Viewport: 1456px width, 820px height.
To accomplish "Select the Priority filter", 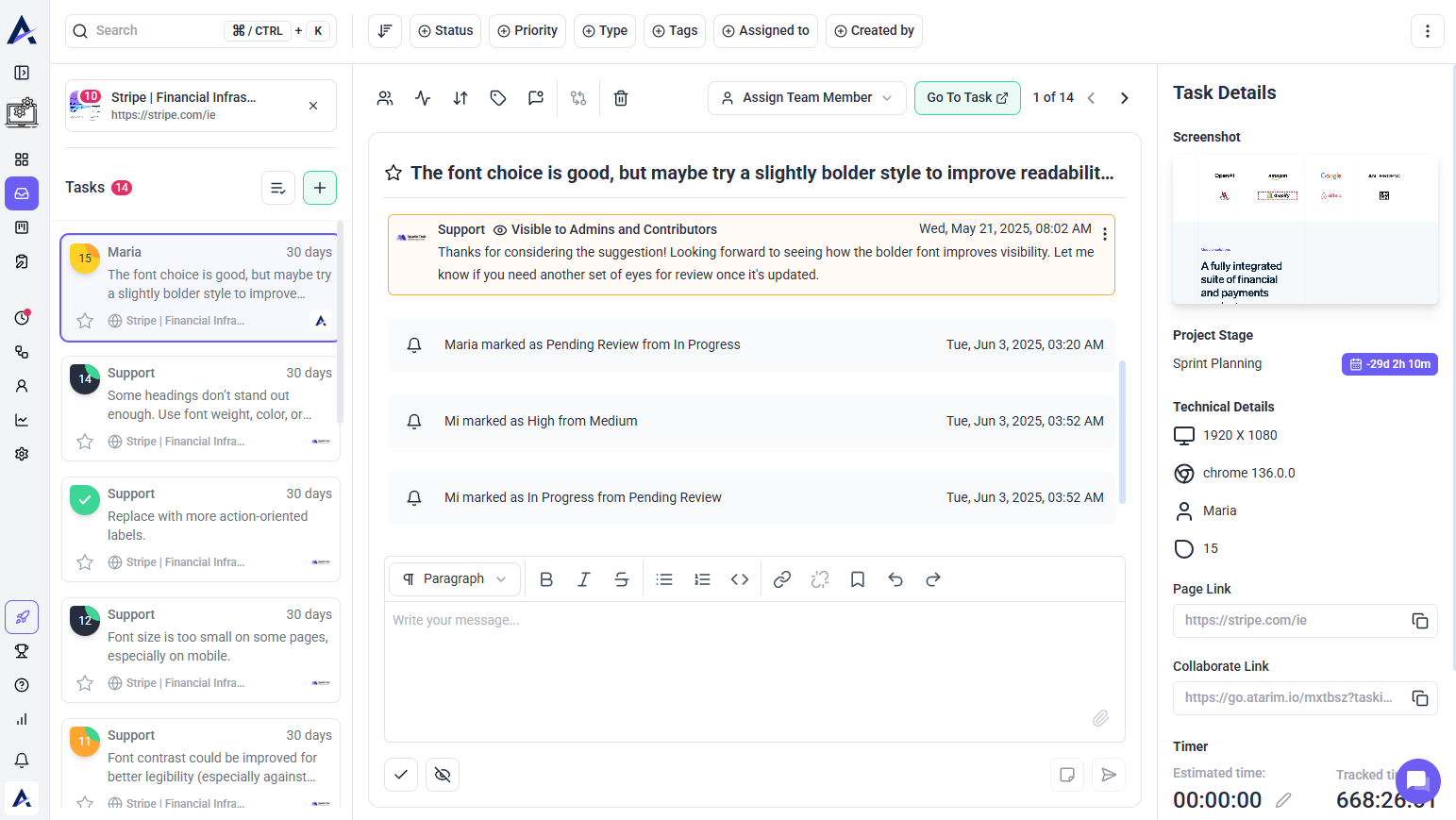I will [527, 31].
